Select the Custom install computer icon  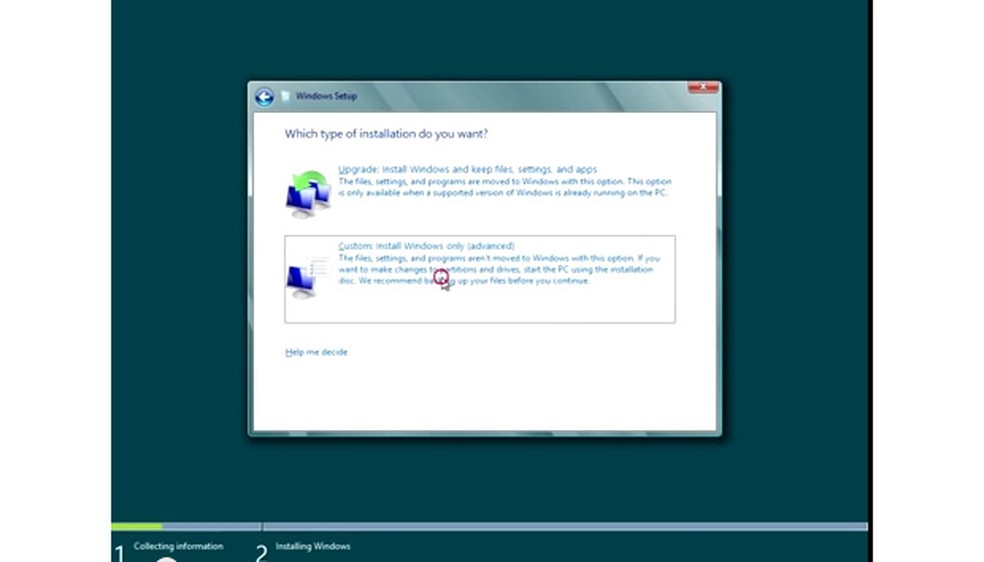click(x=308, y=277)
